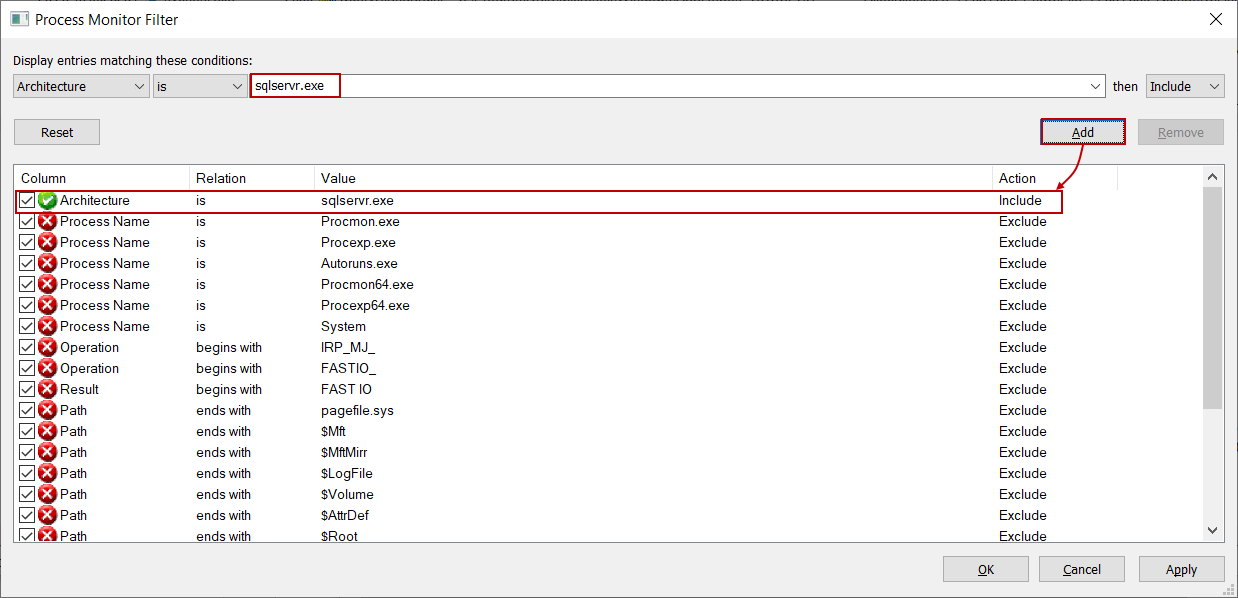
Task: Click red exclude icon beside Procmon.exe entry
Action: point(47,222)
